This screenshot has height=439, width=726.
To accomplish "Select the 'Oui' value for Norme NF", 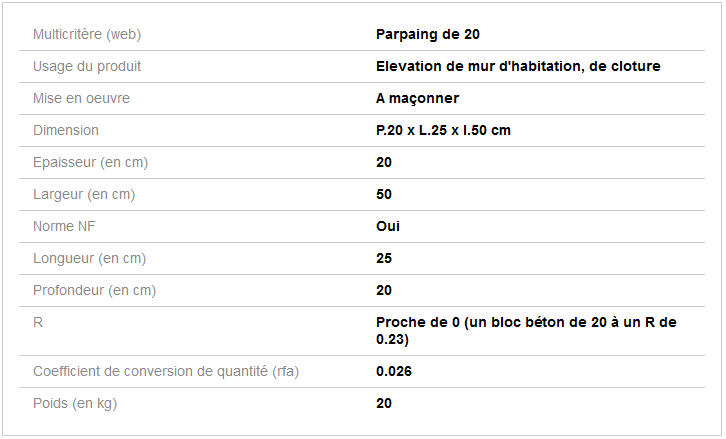I will (x=388, y=226).
